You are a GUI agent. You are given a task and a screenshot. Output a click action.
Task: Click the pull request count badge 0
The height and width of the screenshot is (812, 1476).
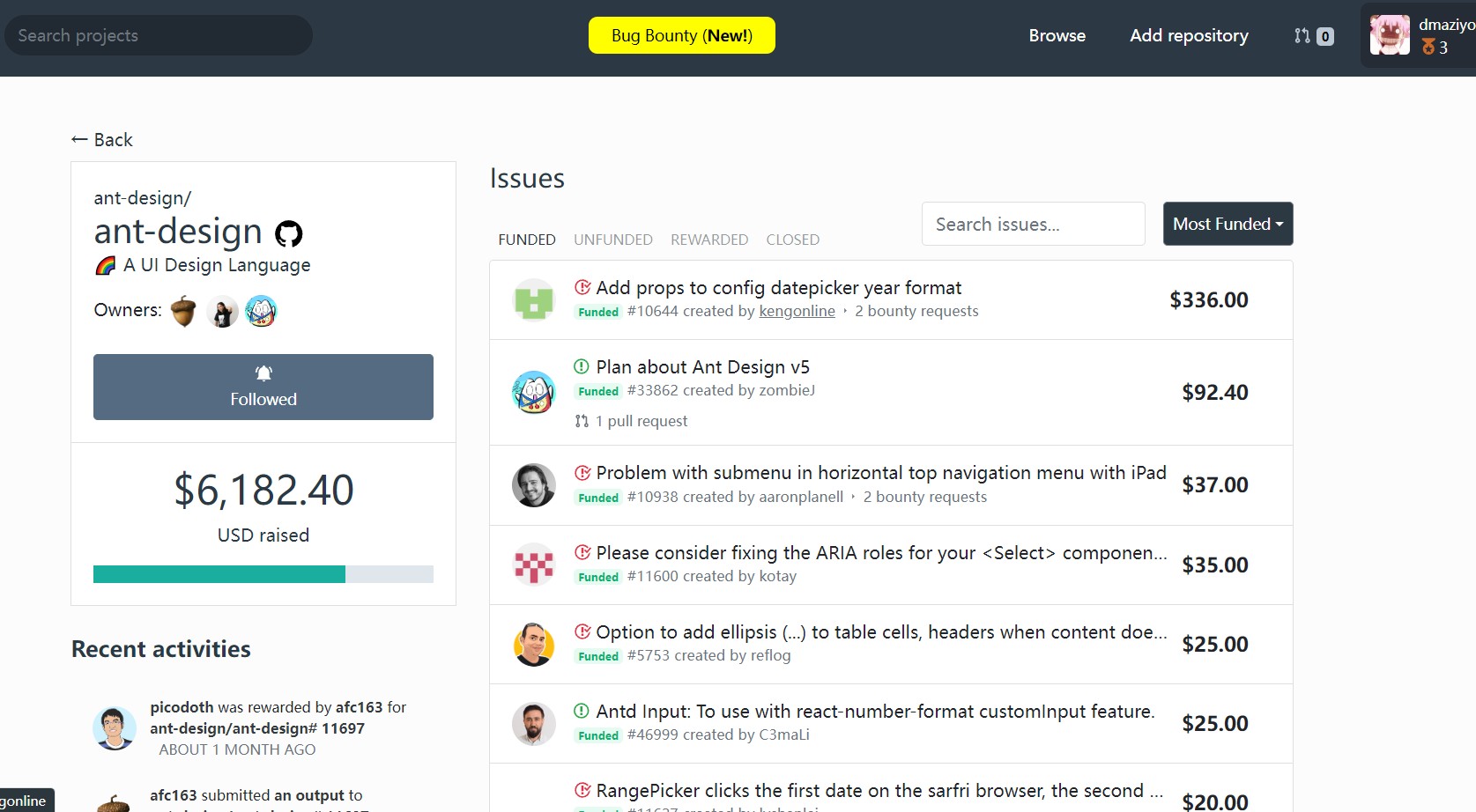[x=1325, y=36]
